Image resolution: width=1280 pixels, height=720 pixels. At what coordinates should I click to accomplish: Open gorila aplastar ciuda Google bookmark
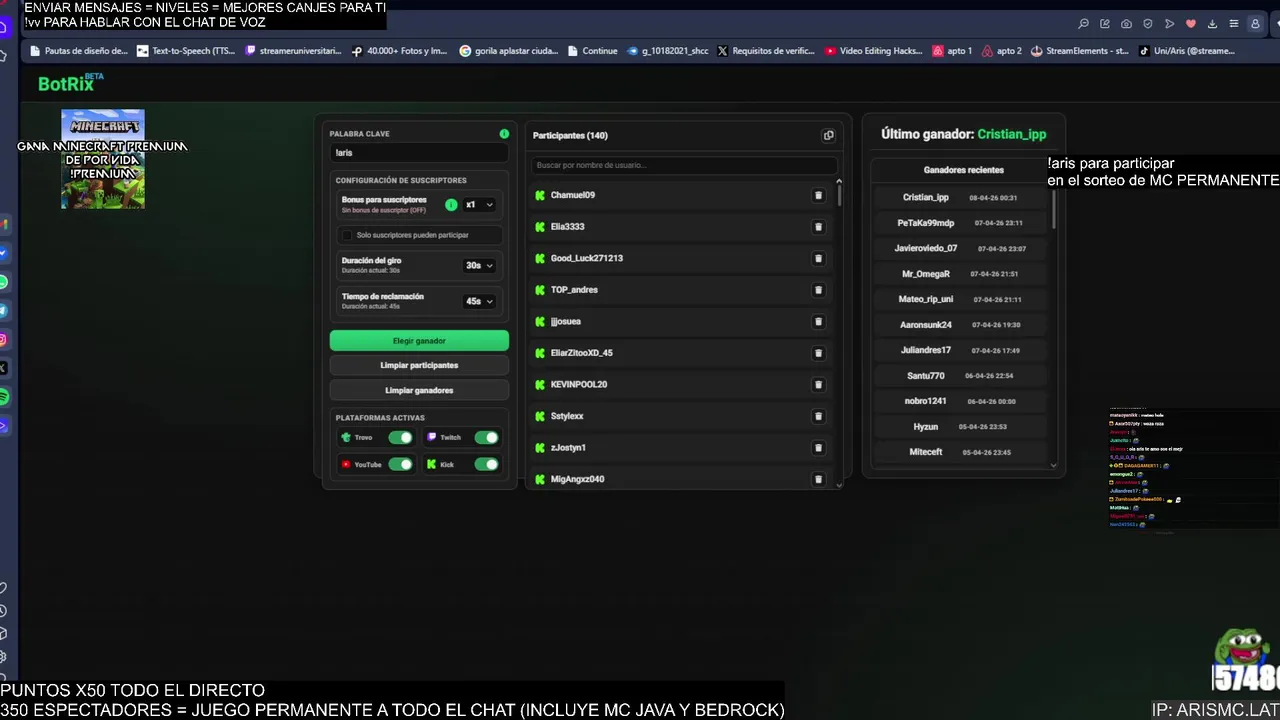click(x=509, y=51)
